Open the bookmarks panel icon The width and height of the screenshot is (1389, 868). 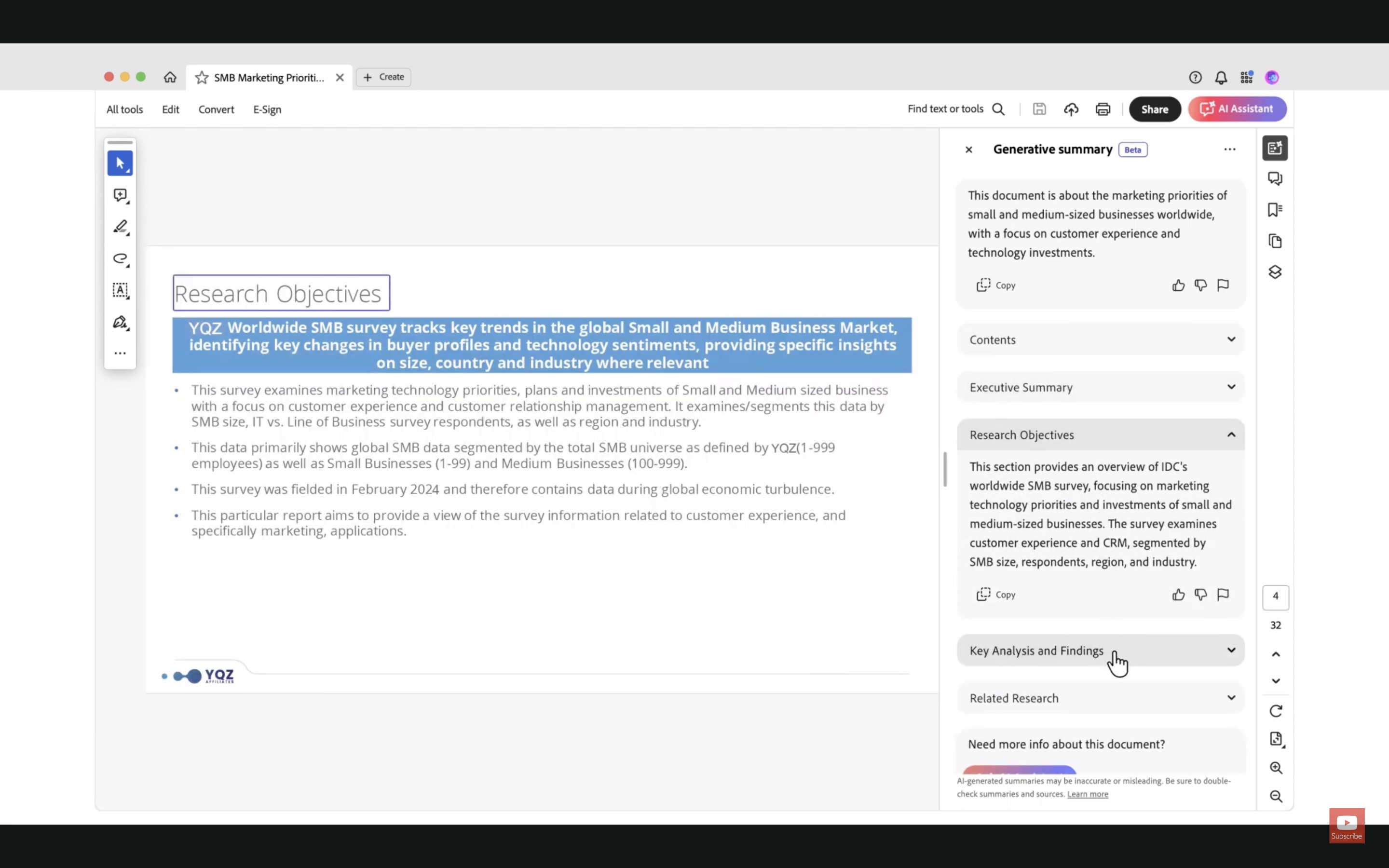(1275, 210)
